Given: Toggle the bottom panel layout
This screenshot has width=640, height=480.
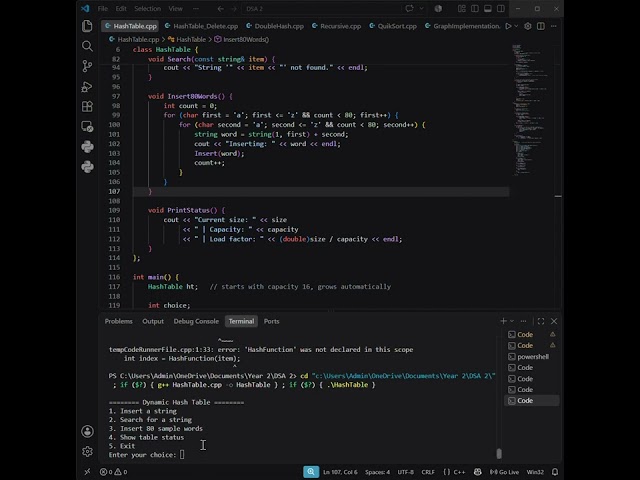Looking at the screenshot, I should [x=488, y=9].
